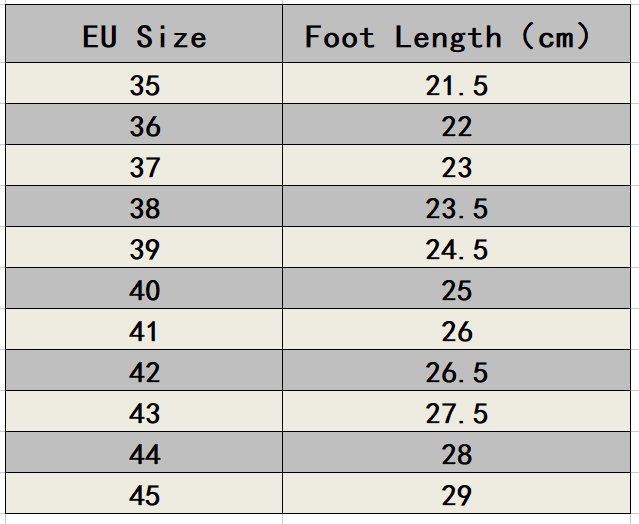The width and height of the screenshot is (639, 524).
Task: Click the cell showing 26.5
Action: (x=456, y=372)
